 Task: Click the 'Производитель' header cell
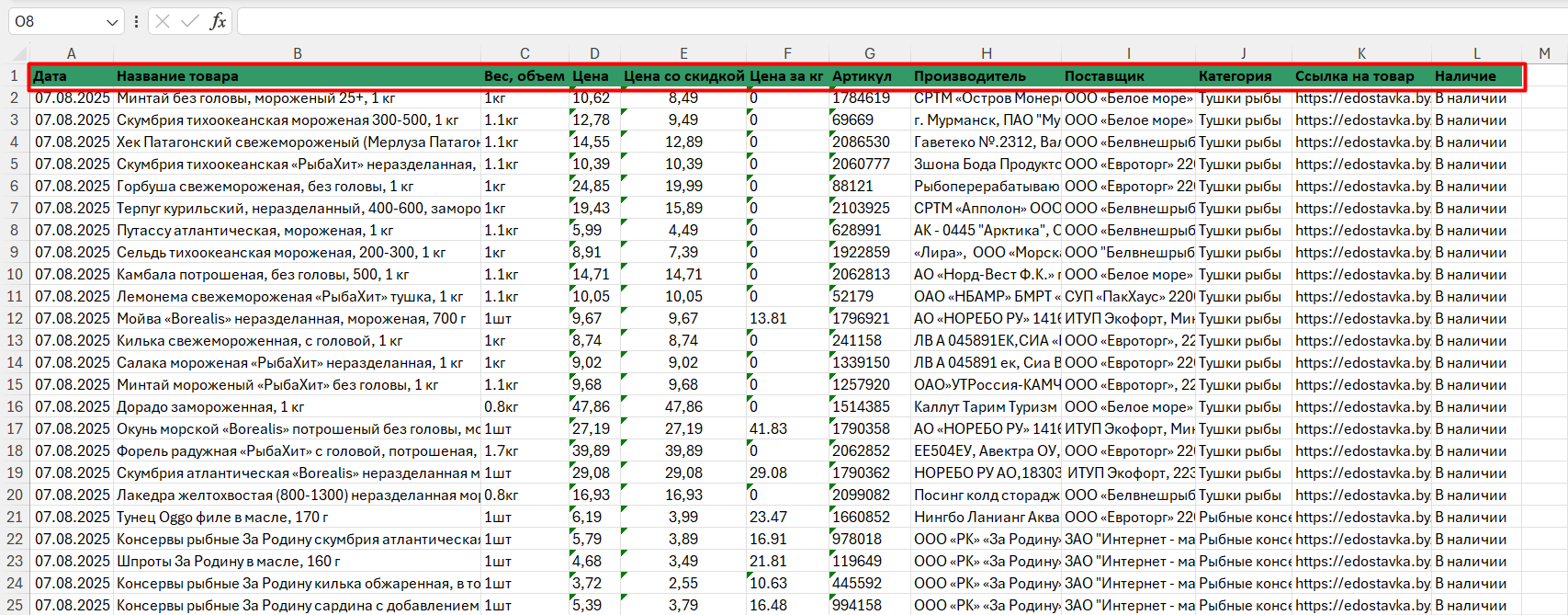pyautogui.click(x=986, y=76)
